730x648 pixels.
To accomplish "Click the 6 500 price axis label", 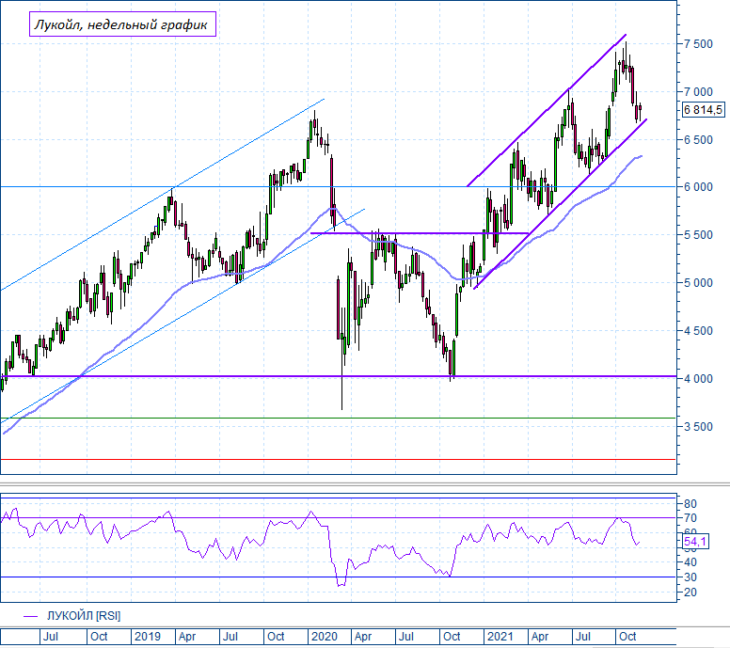I will click(698, 140).
